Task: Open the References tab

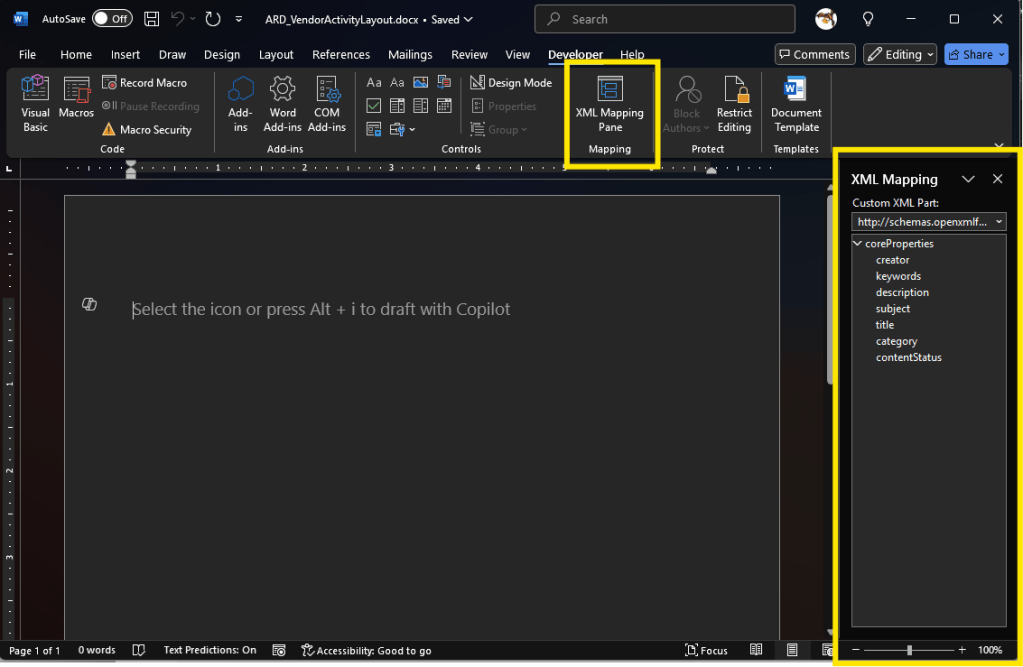Action: (341, 55)
